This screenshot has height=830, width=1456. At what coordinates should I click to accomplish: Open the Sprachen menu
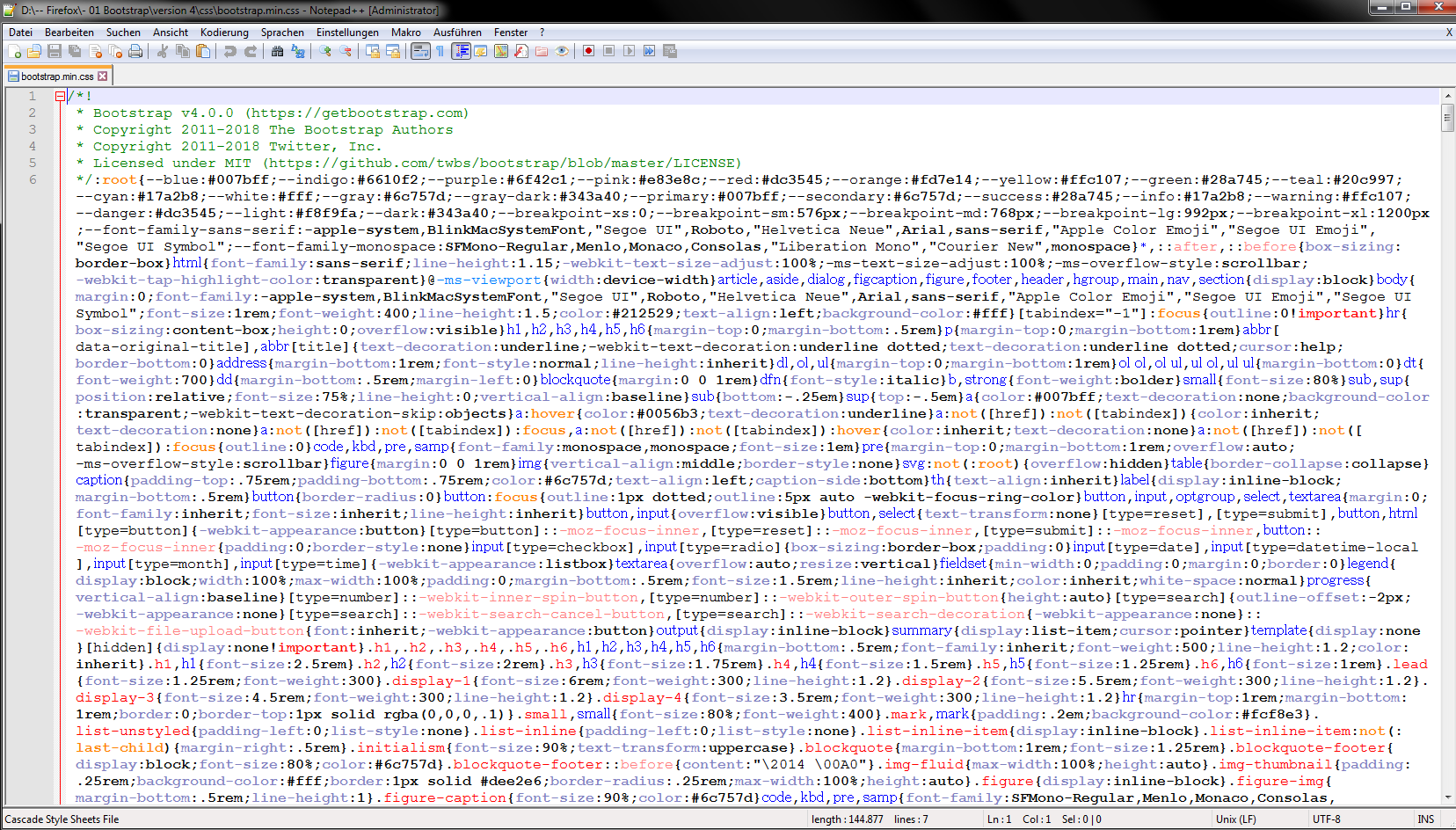(x=282, y=33)
